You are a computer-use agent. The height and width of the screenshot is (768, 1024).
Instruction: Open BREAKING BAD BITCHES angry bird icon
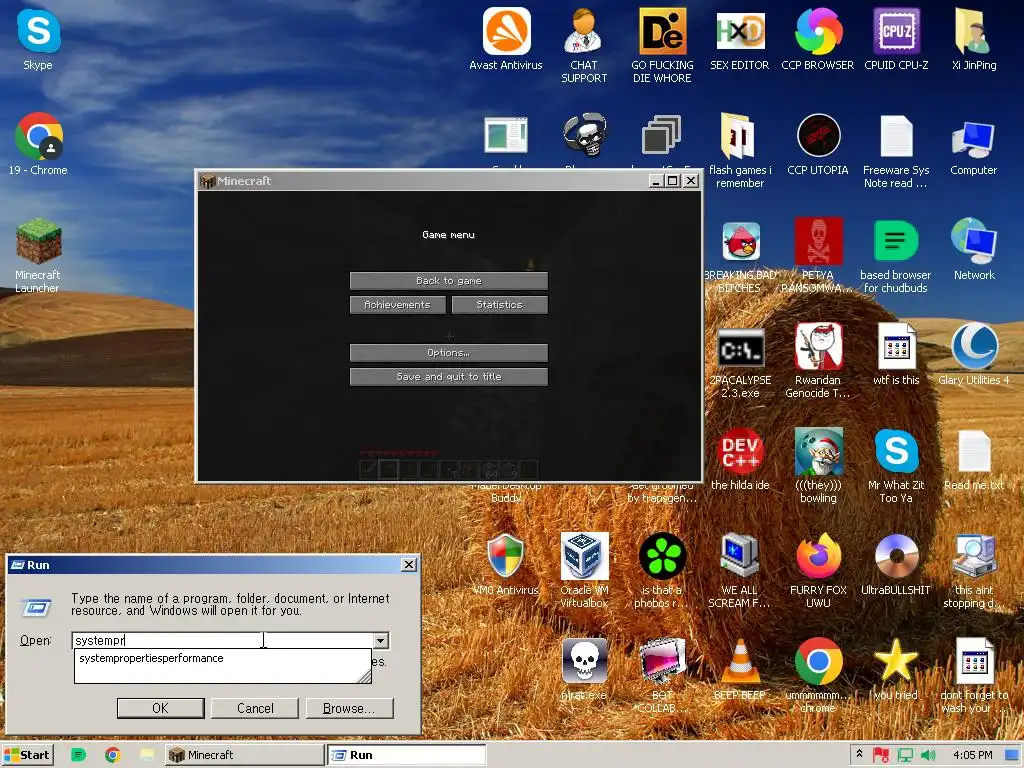(x=740, y=255)
